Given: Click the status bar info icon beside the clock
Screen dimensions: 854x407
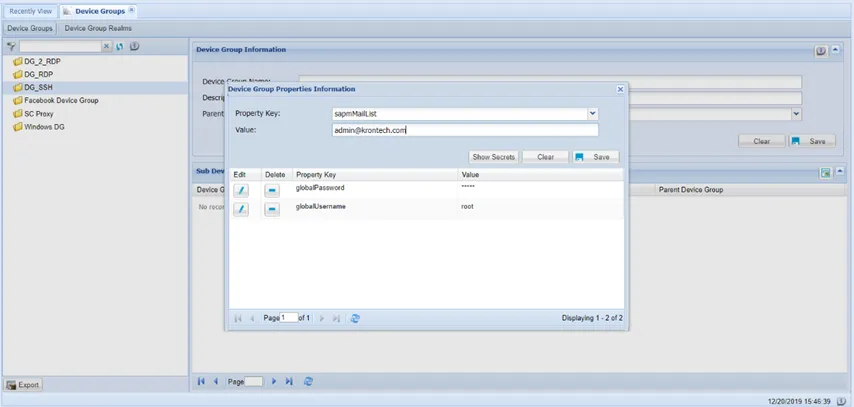Looking at the screenshot, I should [x=841, y=401].
